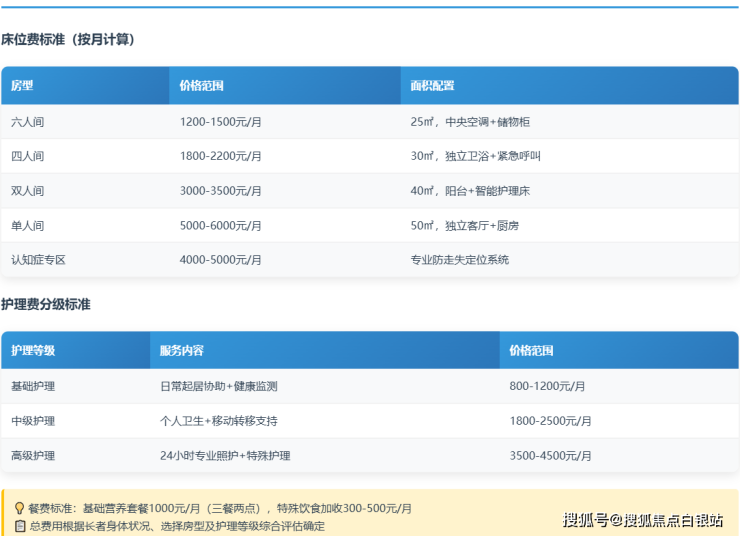Select the 四人间 row label
The width and height of the screenshot is (740, 536).
click(28, 156)
